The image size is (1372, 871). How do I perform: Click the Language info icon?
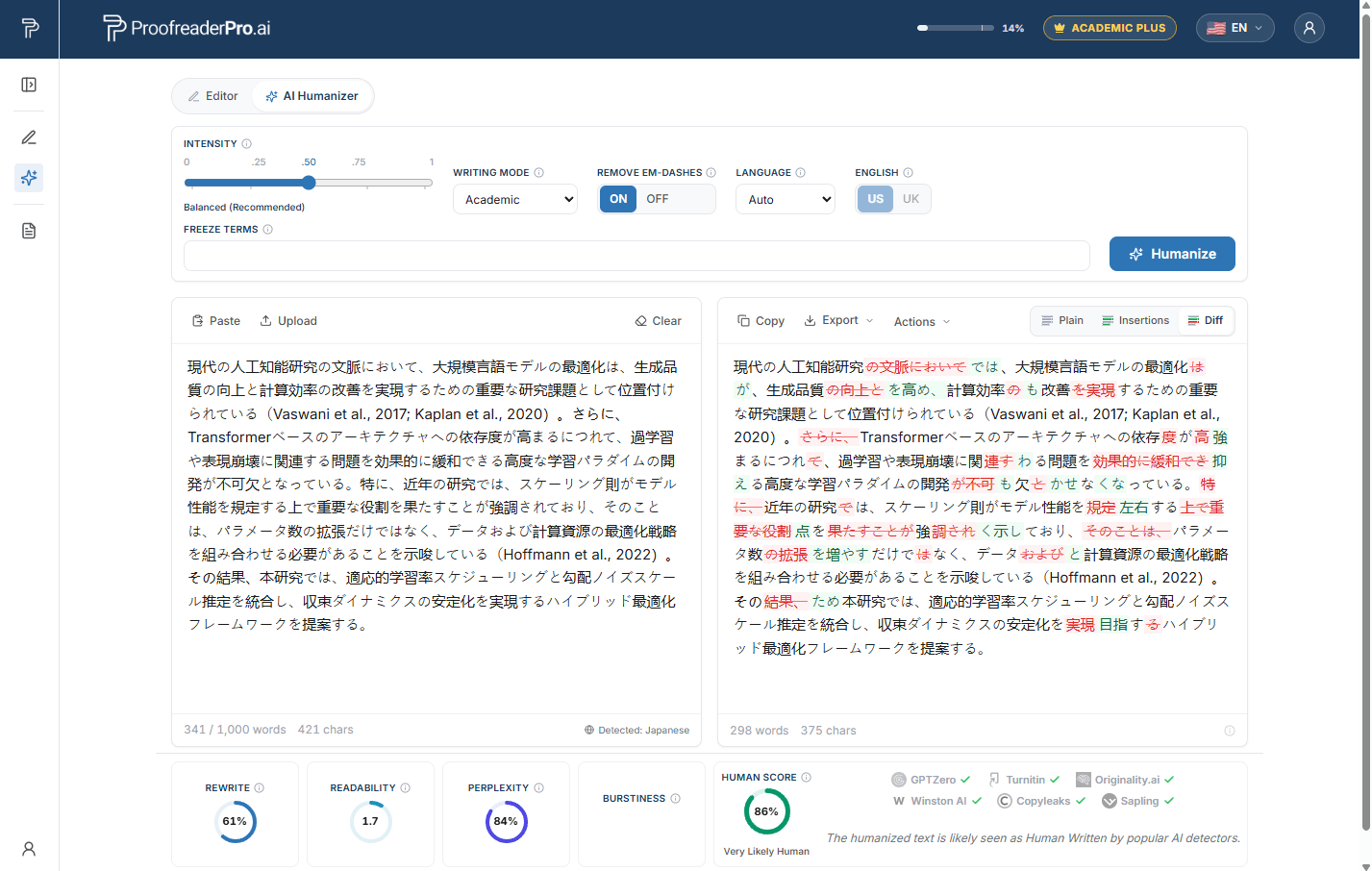click(800, 173)
